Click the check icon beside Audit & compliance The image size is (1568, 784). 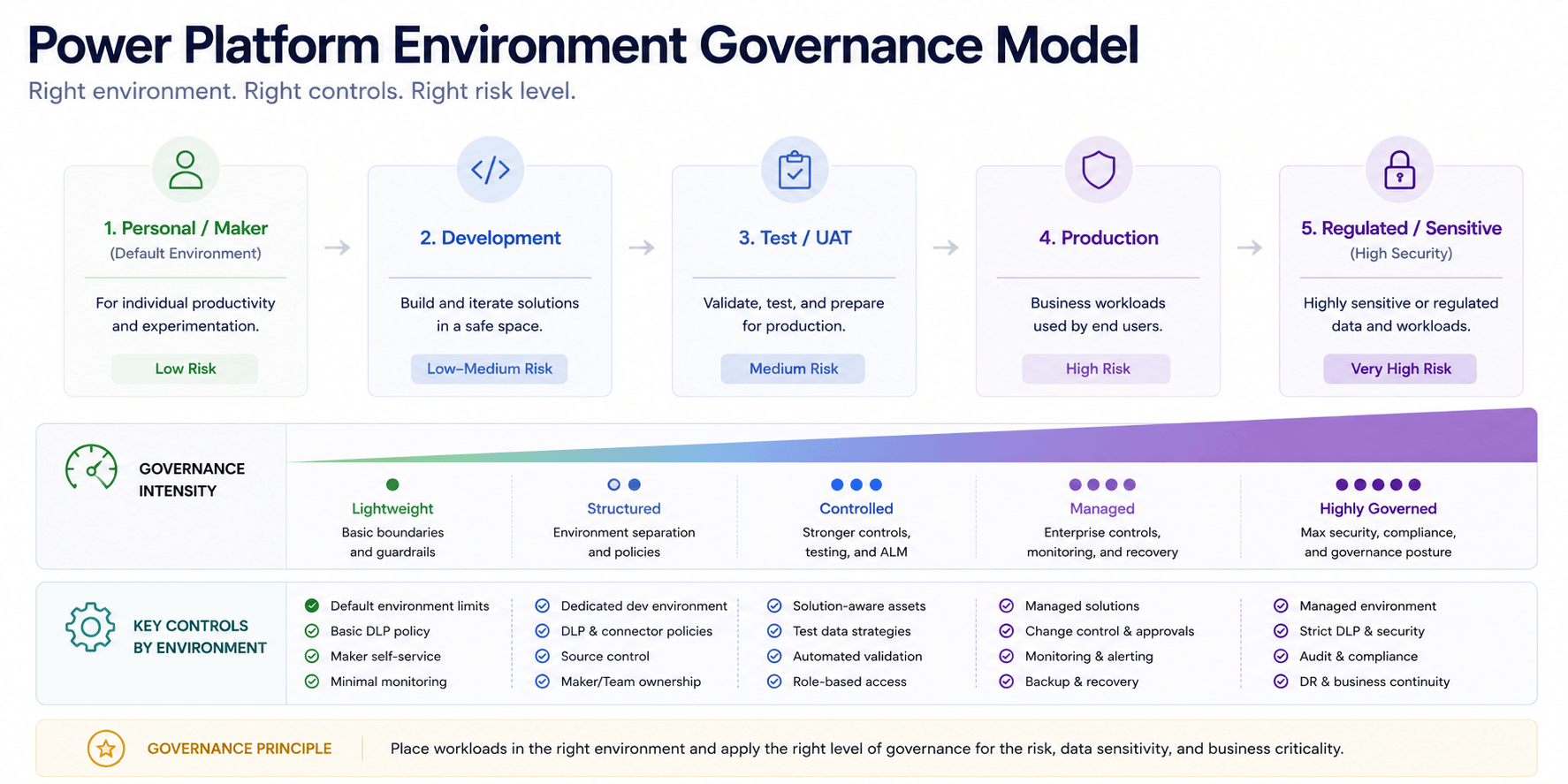click(x=1281, y=656)
